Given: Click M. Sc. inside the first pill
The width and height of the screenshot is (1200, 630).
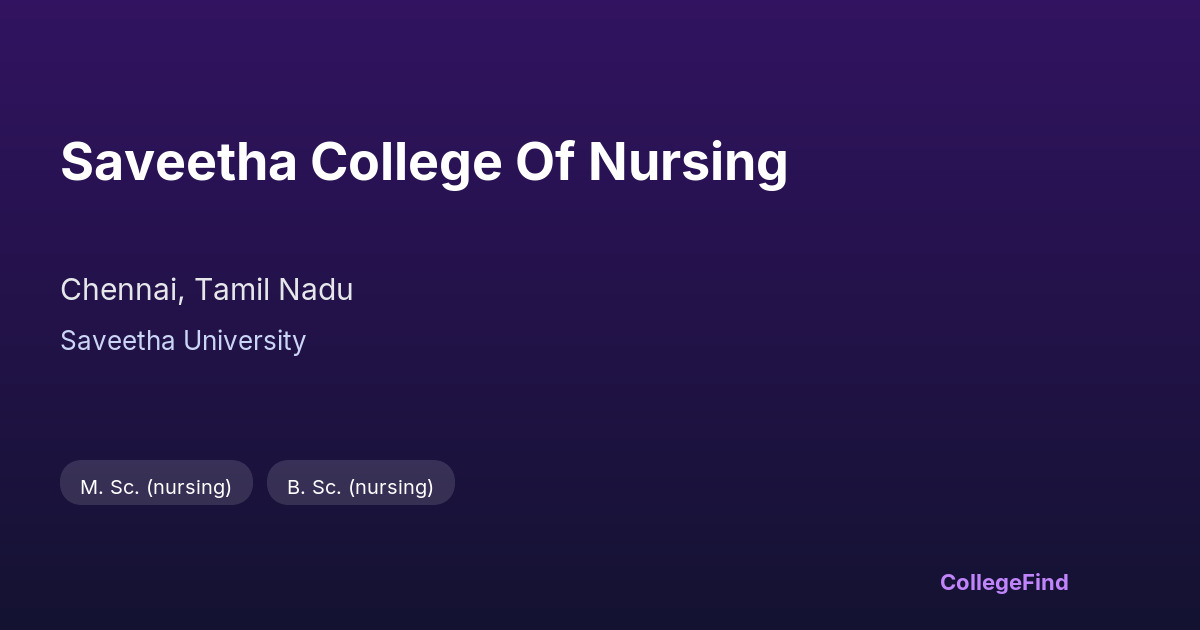Looking at the screenshot, I should pos(110,487).
